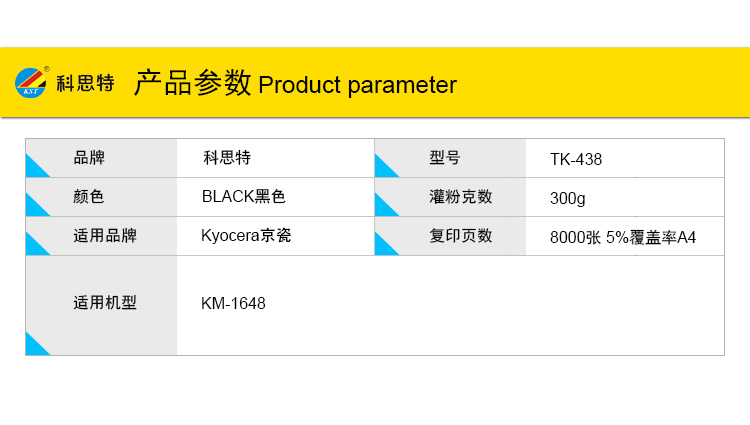Click the 科思特 brand name in the header
750x425 pixels.
[85, 85]
